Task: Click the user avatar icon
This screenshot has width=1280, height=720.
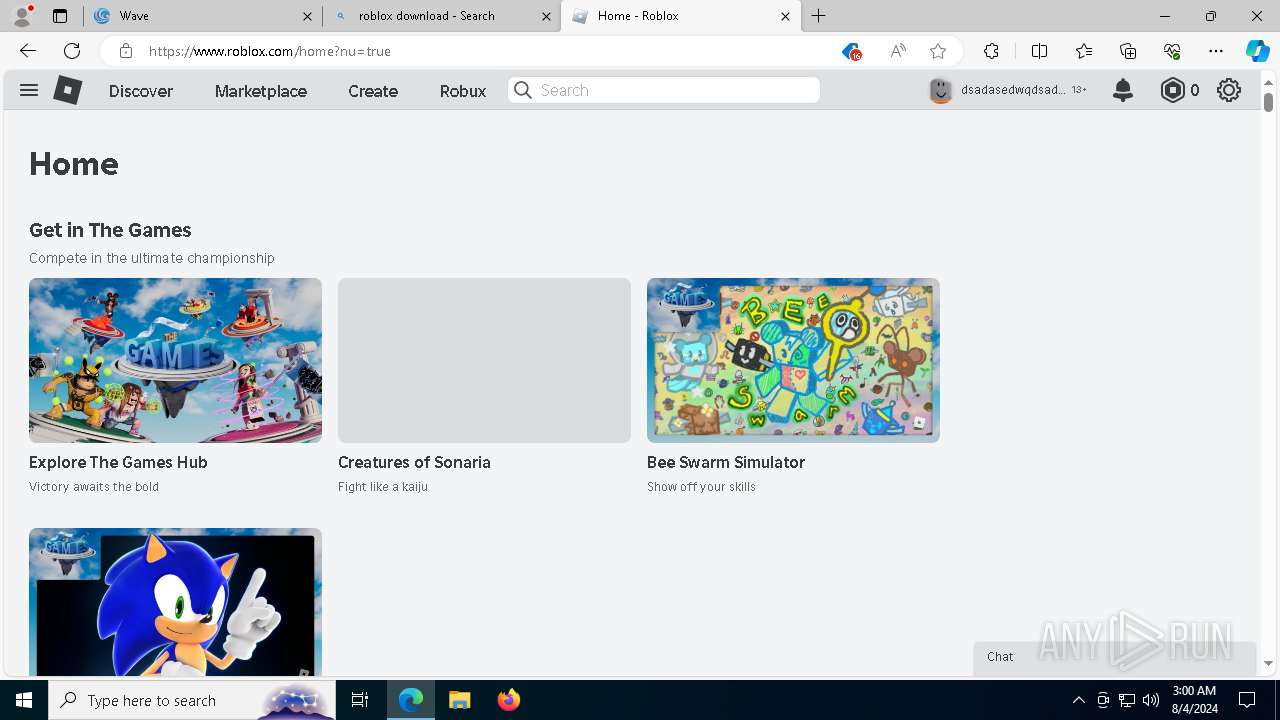Action: (x=941, y=90)
